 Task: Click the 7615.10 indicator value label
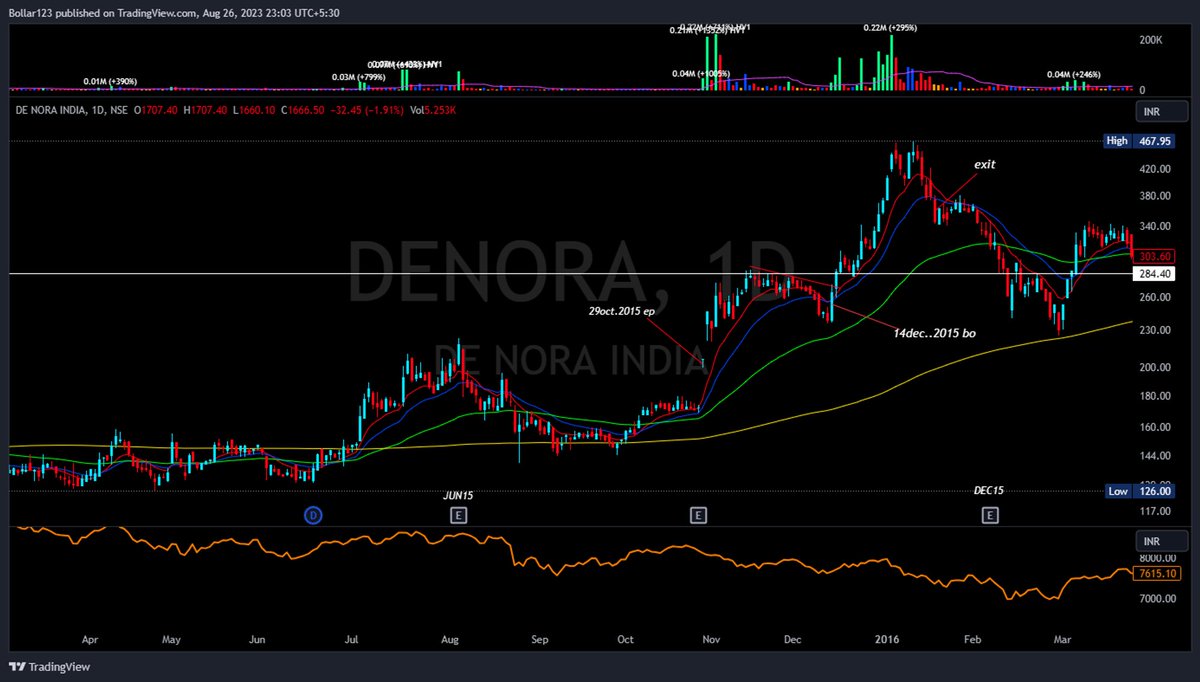[1158, 573]
